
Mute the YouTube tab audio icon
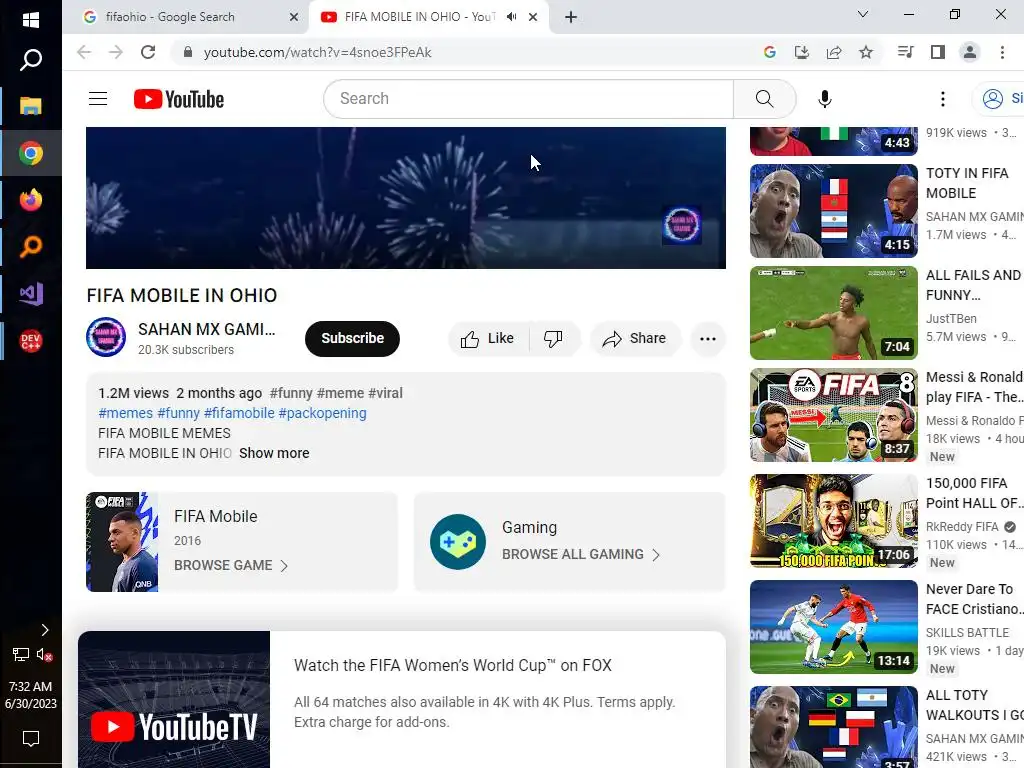coord(511,17)
